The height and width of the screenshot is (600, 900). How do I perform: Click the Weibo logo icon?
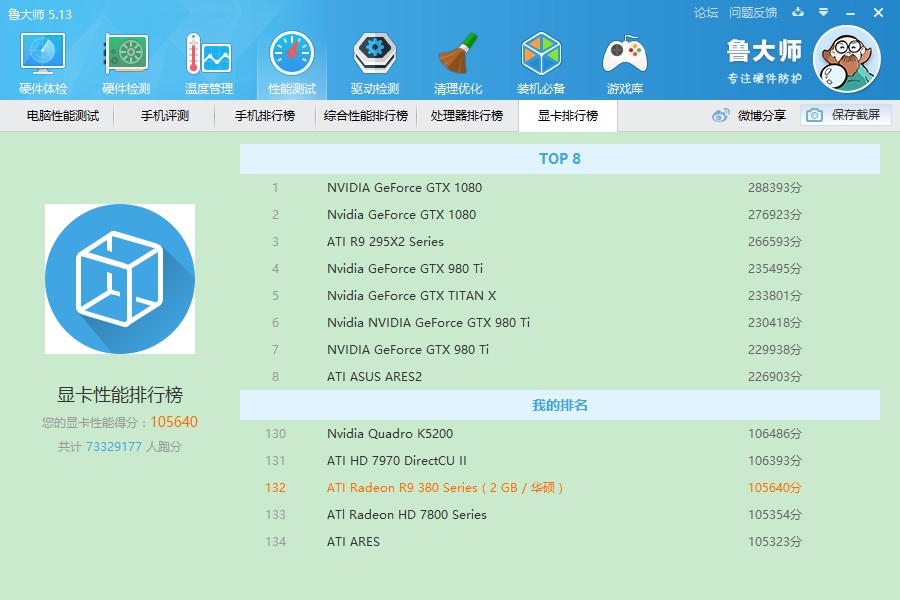[x=721, y=115]
